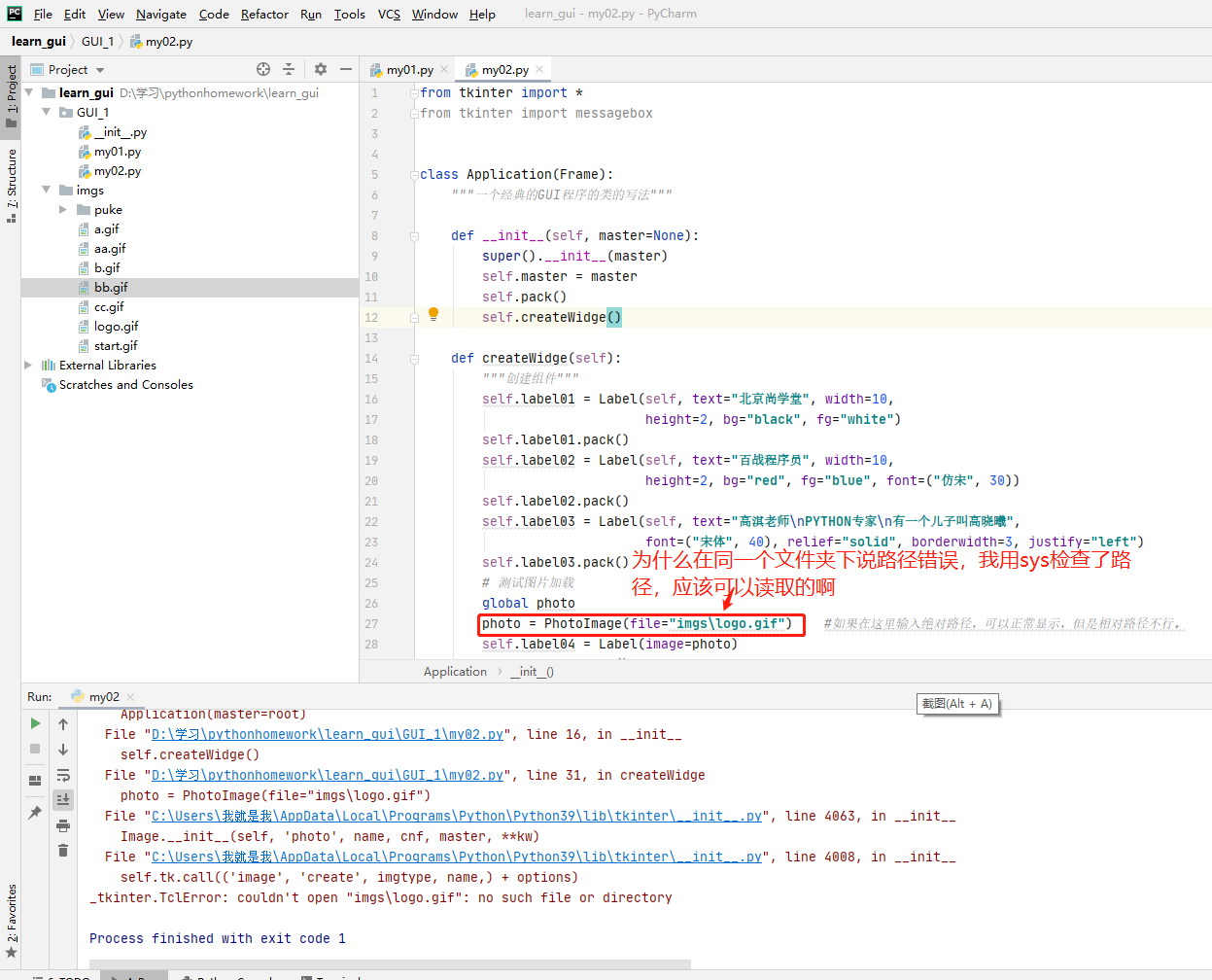Select b.gif in project tree

point(107,267)
